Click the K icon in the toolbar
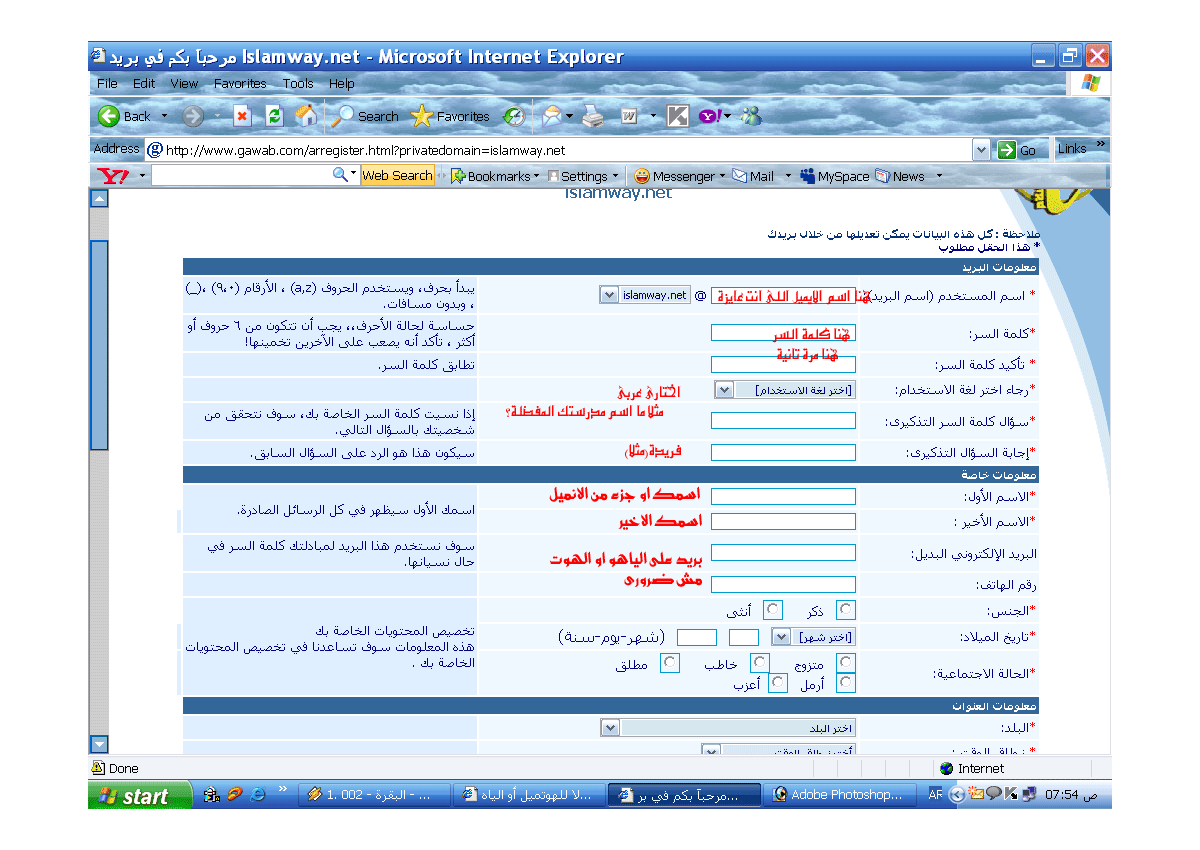The image size is (1200, 850). (x=678, y=116)
